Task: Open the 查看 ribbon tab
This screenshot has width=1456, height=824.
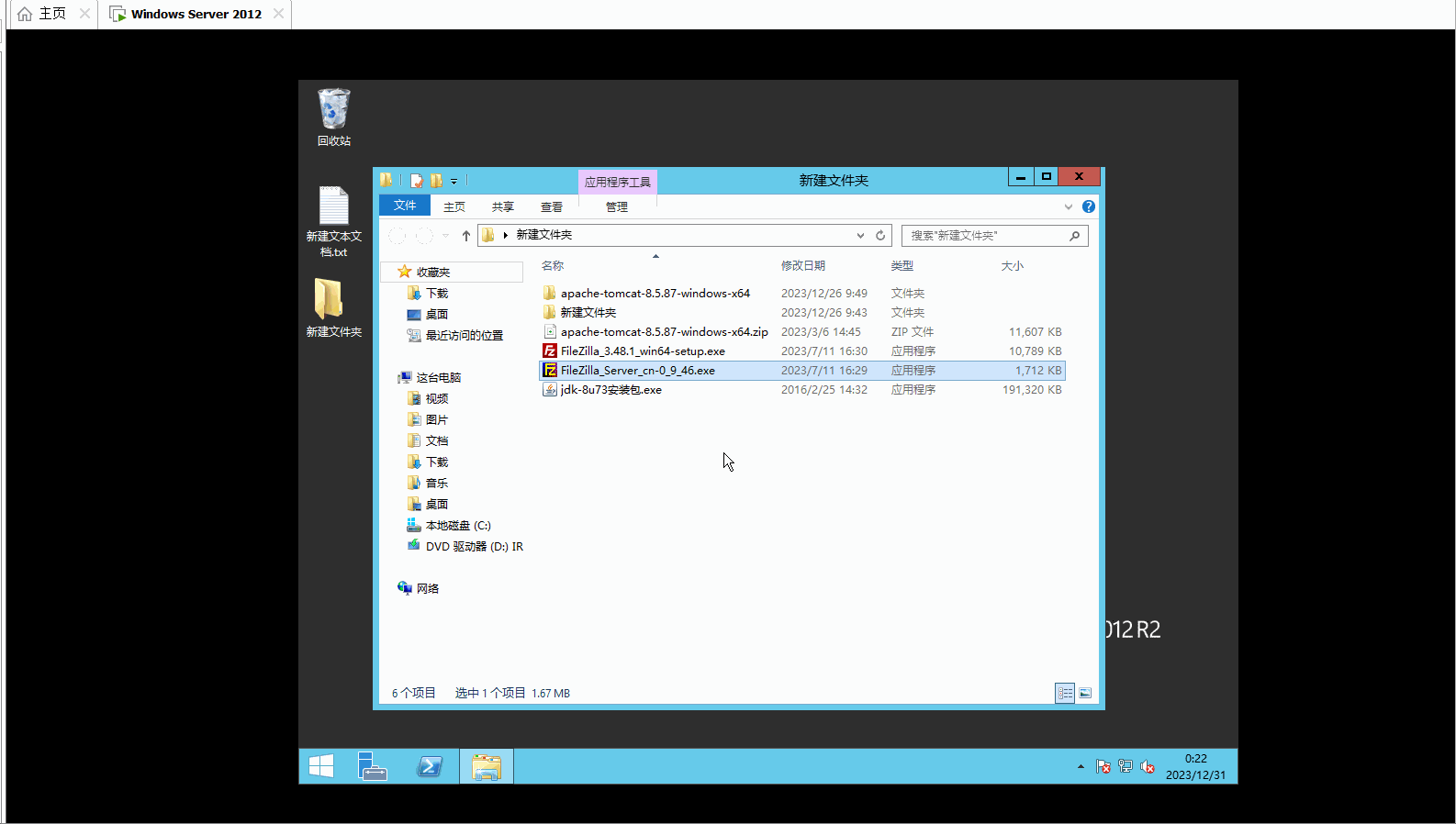Action: tap(551, 206)
